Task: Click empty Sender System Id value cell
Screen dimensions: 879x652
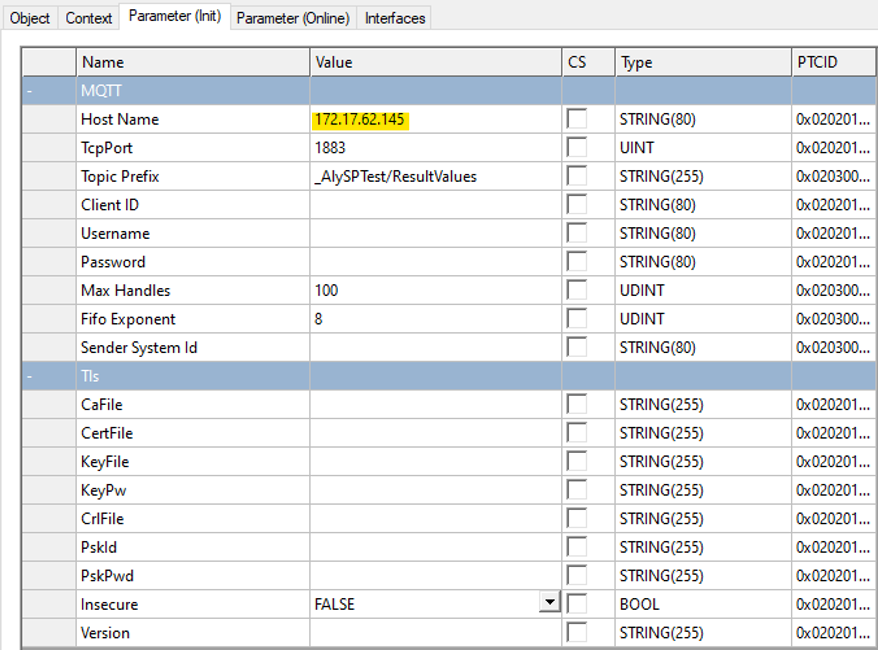Action: click(436, 348)
